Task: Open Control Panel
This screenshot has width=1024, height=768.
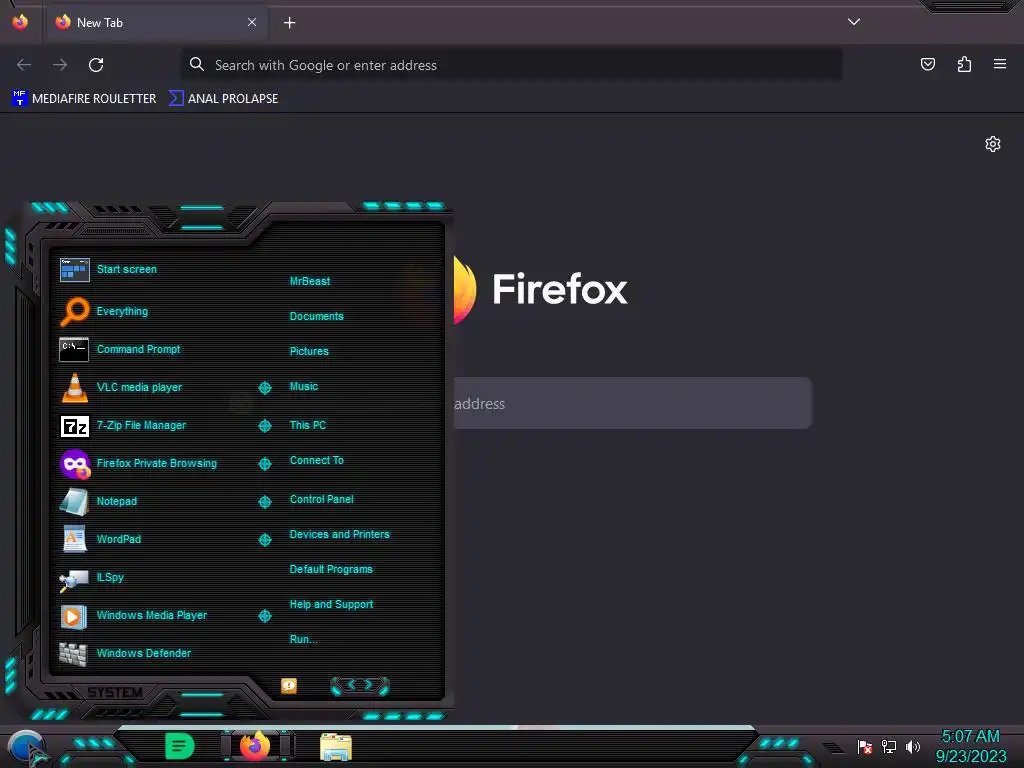Action: tap(321, 500)
